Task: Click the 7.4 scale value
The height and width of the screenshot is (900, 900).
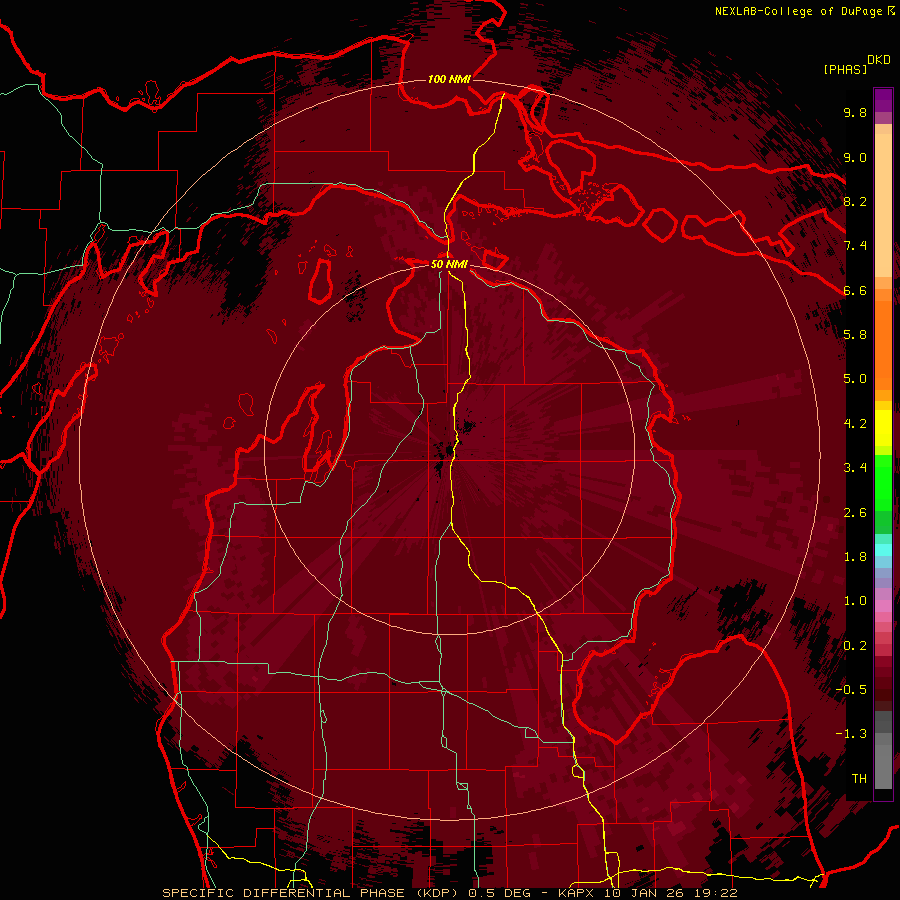Action: point(855,246)
